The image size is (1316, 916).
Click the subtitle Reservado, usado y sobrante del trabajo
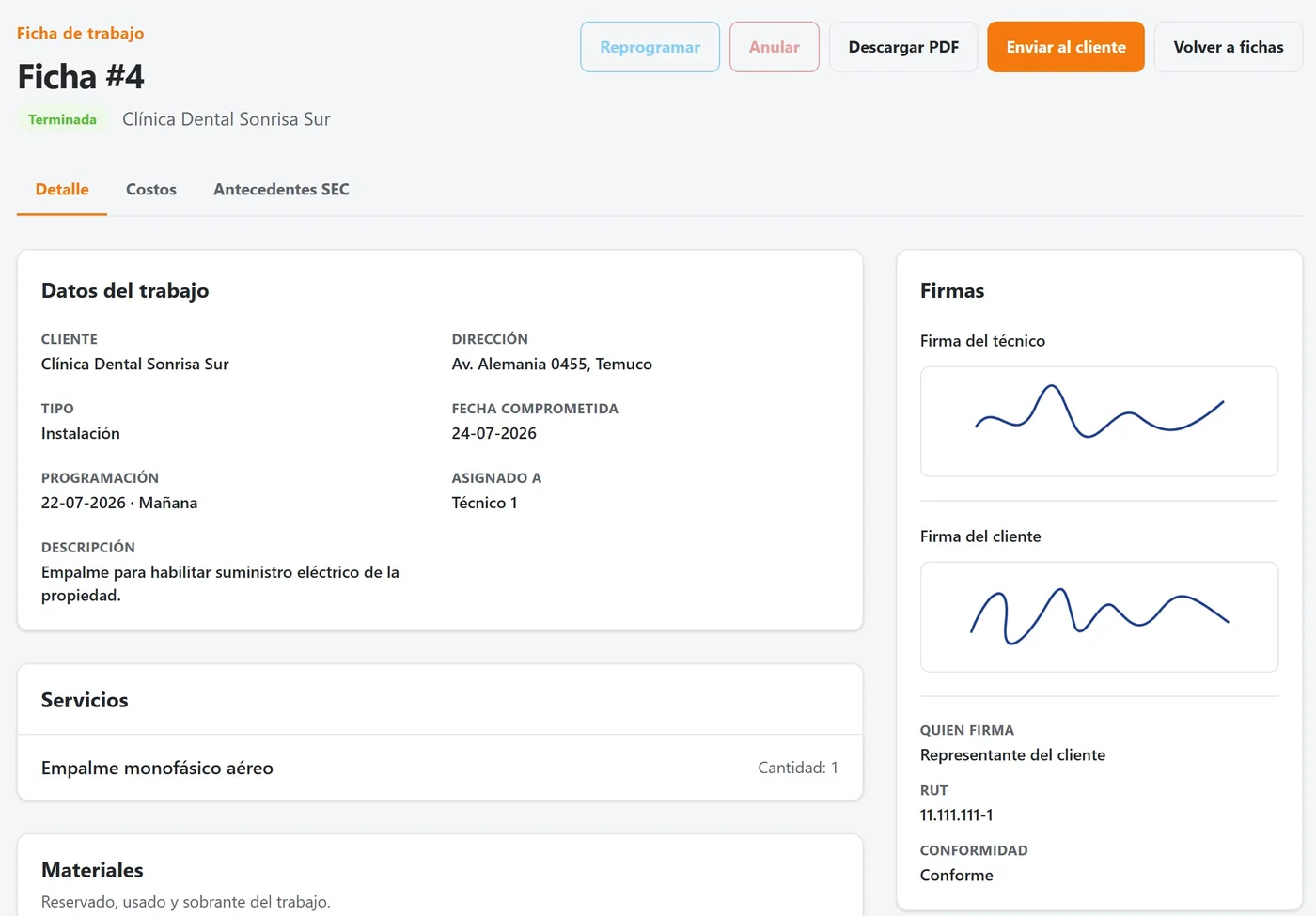click(186, 902)
